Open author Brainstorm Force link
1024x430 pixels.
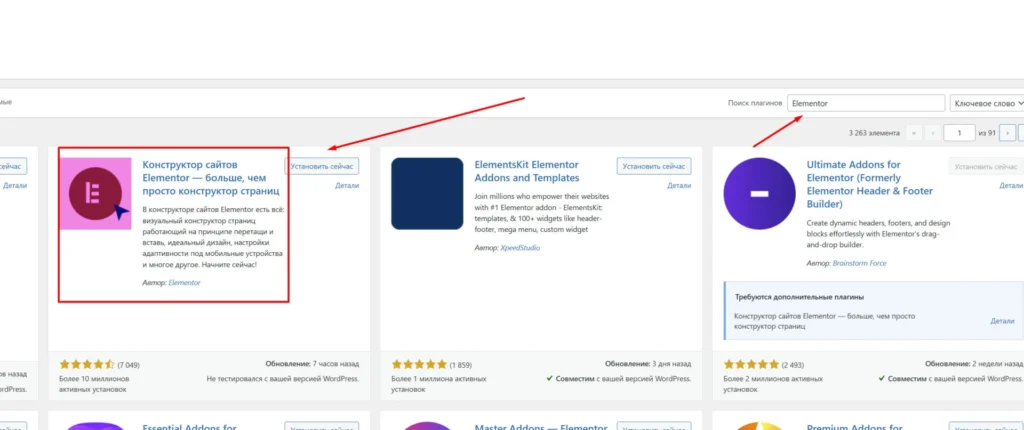pos(859,263)
